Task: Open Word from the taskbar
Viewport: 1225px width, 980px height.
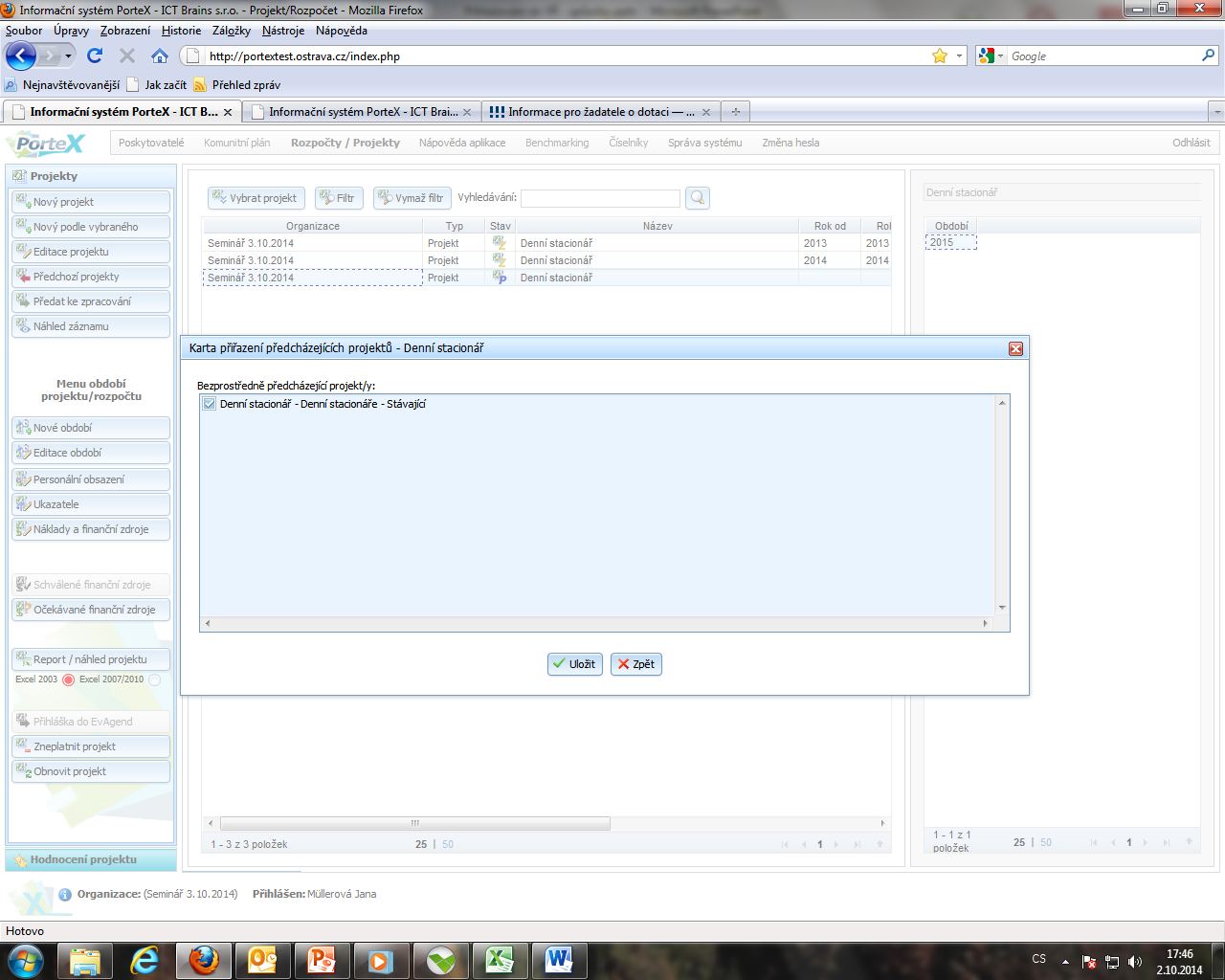Action: tap(560, 959)
